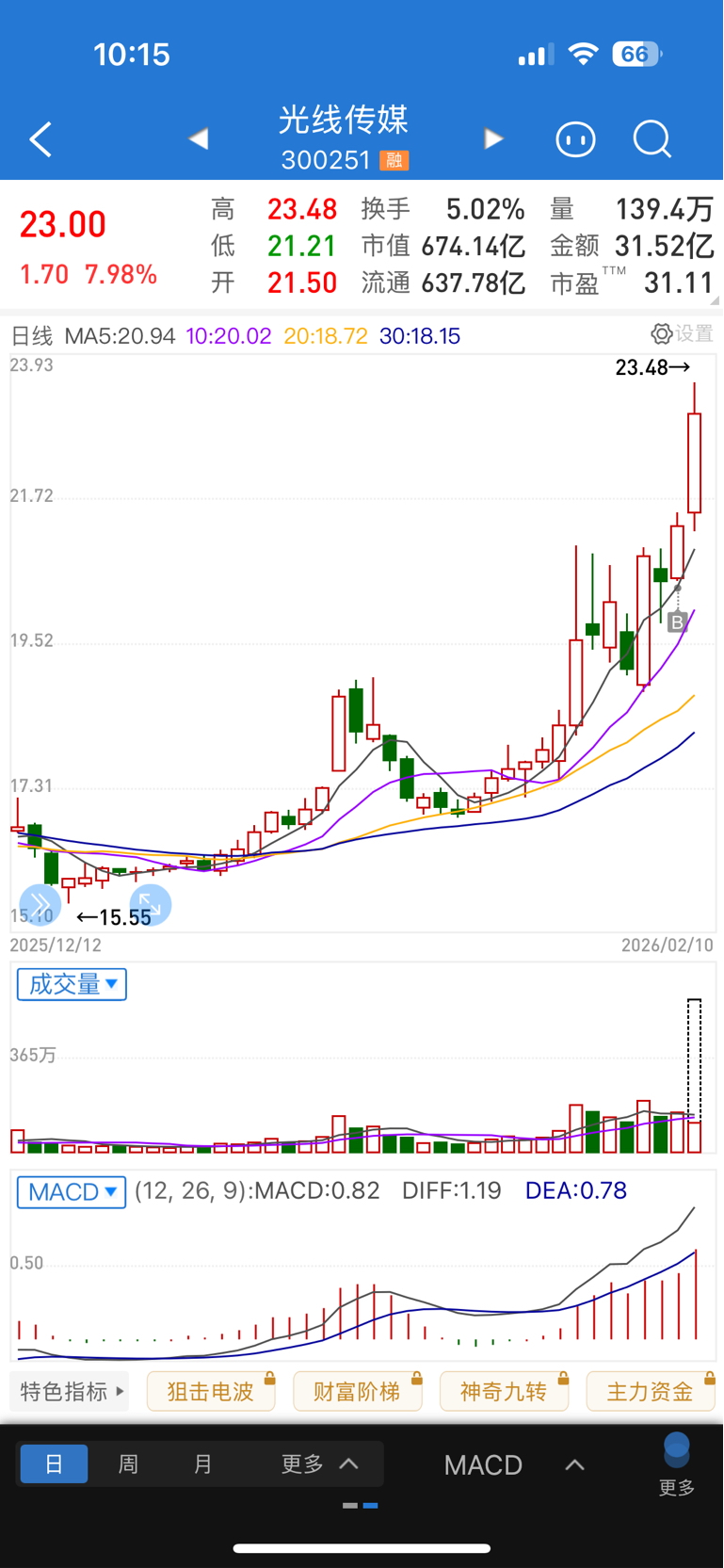Tap lock icon on 神奇九转
This screenshot has height=1568, width=724.
(x=563, y=1379)
